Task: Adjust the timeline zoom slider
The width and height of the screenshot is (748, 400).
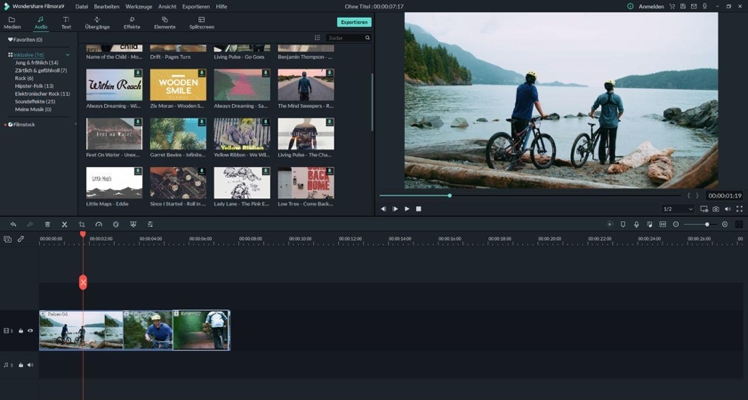Action: (708, 224)
